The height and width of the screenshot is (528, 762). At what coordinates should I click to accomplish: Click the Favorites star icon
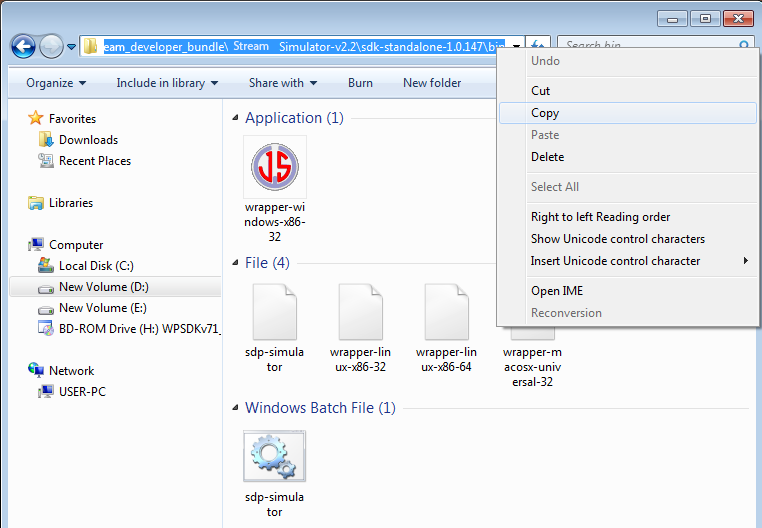click(35, 118)
